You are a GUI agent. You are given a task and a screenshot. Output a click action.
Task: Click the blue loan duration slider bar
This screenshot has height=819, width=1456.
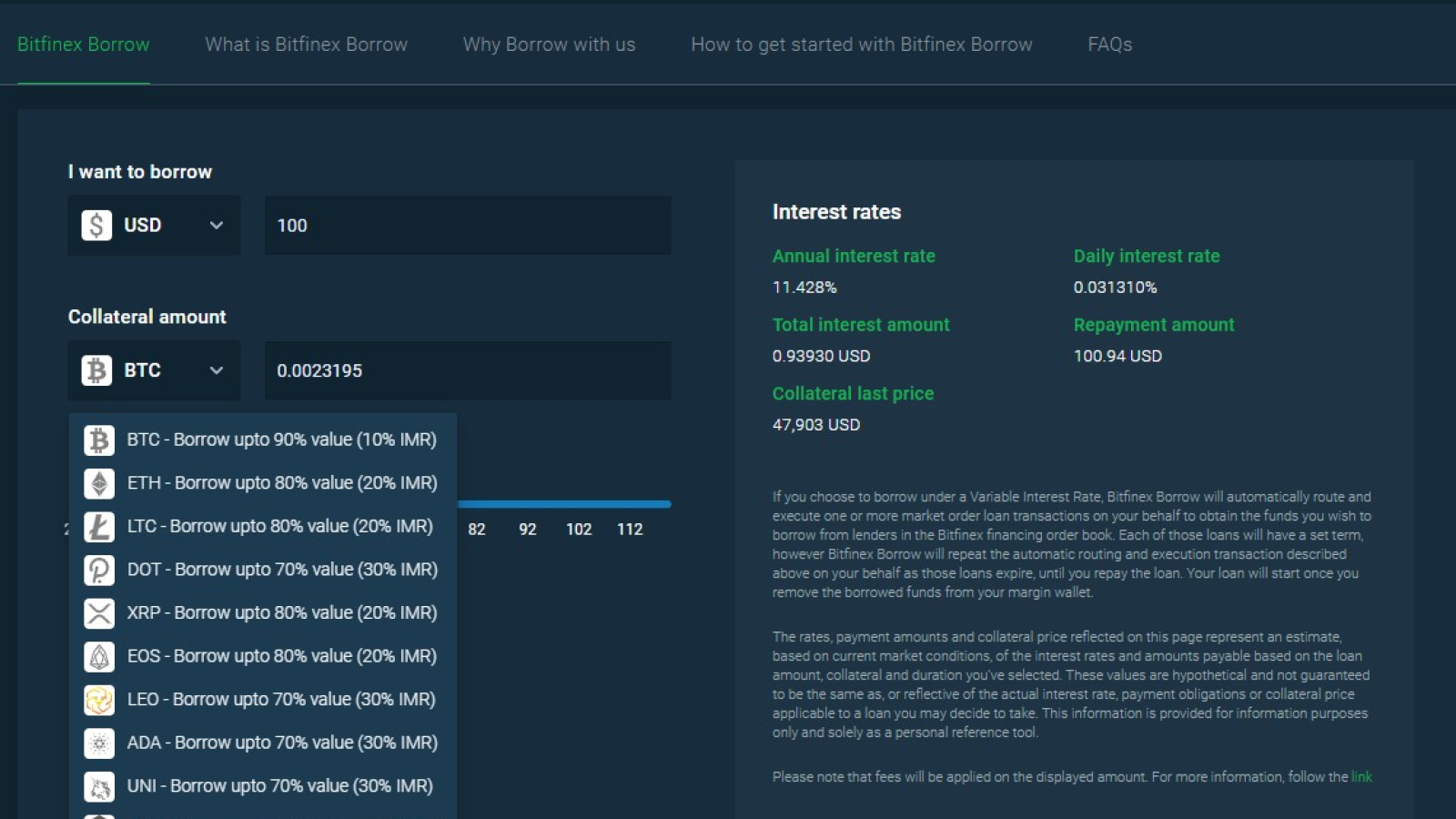click(x=564, y=504)
